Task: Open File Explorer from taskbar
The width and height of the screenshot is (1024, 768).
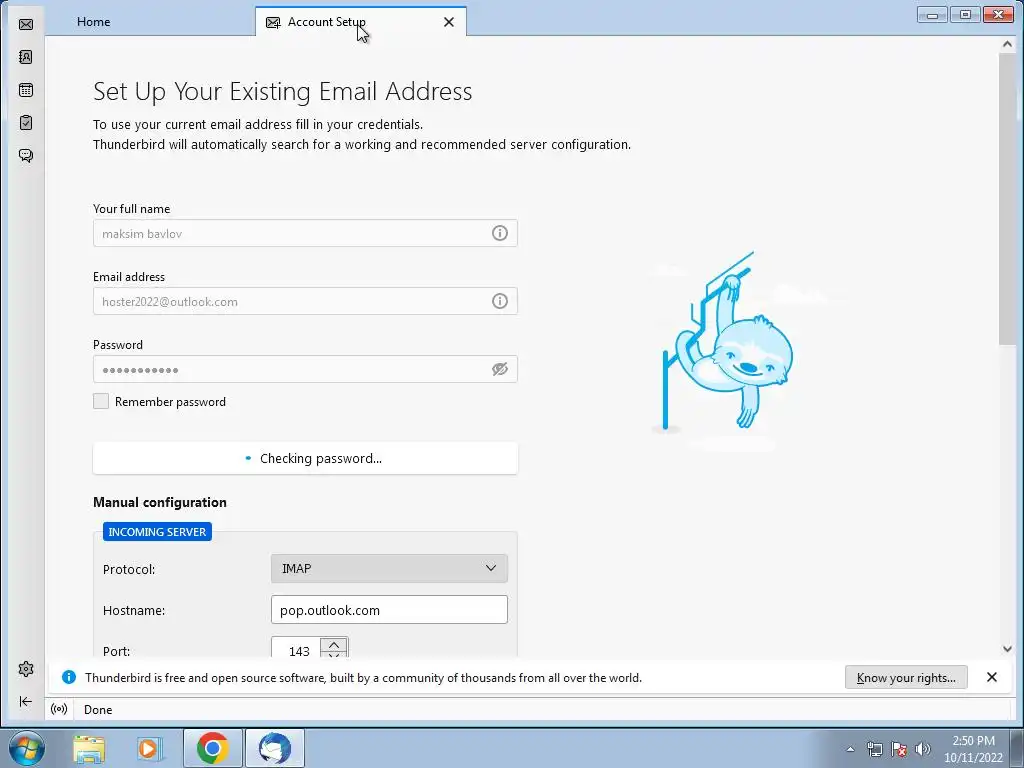Action: (x=89, y=748)
